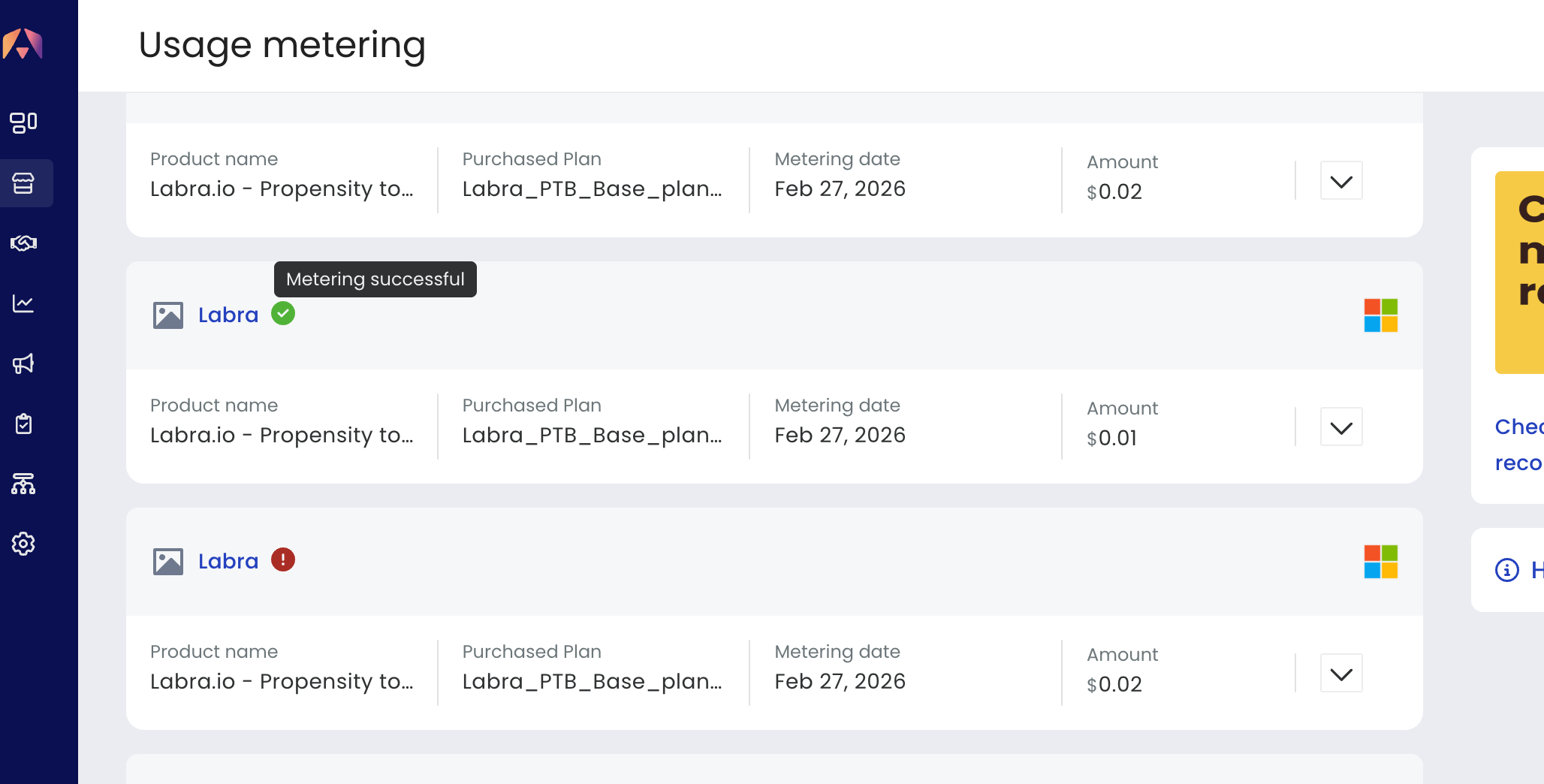
Task: Click the megaphone campaigns sidebar icon
Action: click(x=23, y=363)
